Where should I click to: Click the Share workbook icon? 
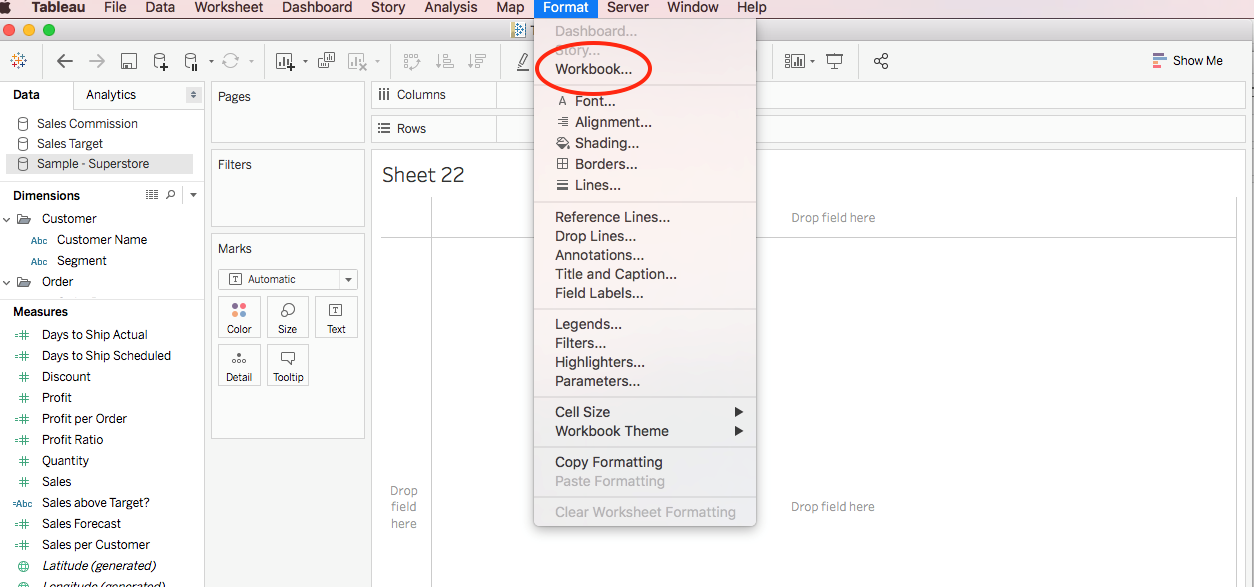pyautogui.click(x=881, y=62)
